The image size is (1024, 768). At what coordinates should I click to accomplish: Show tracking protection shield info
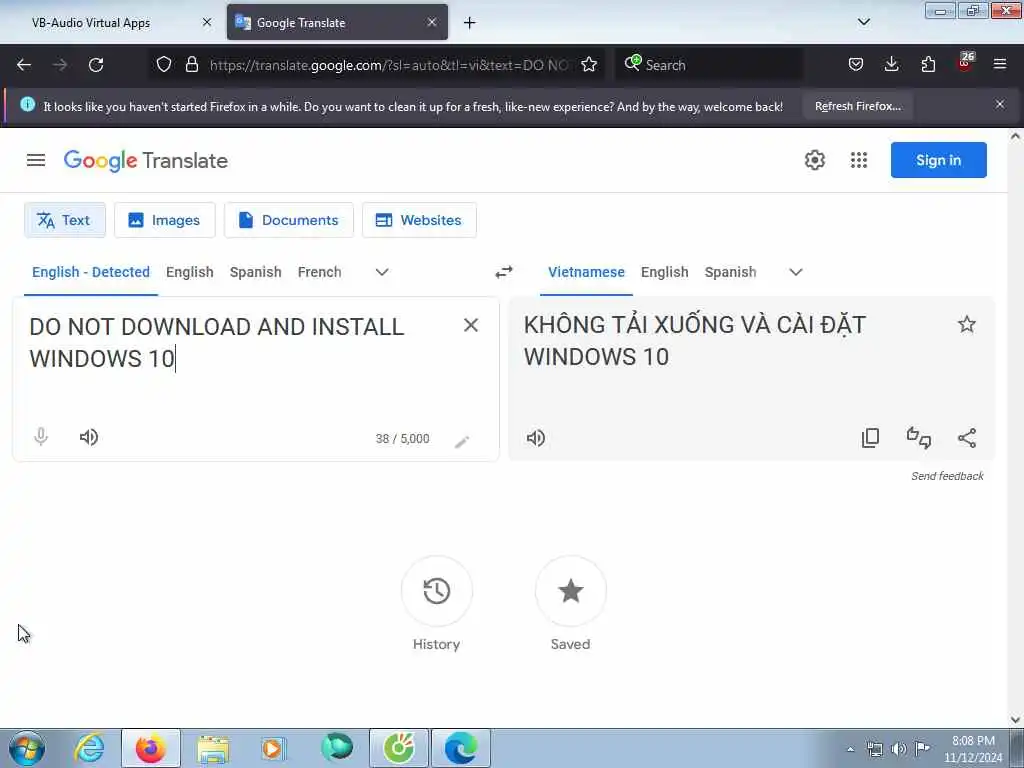[x=164, y=65]
